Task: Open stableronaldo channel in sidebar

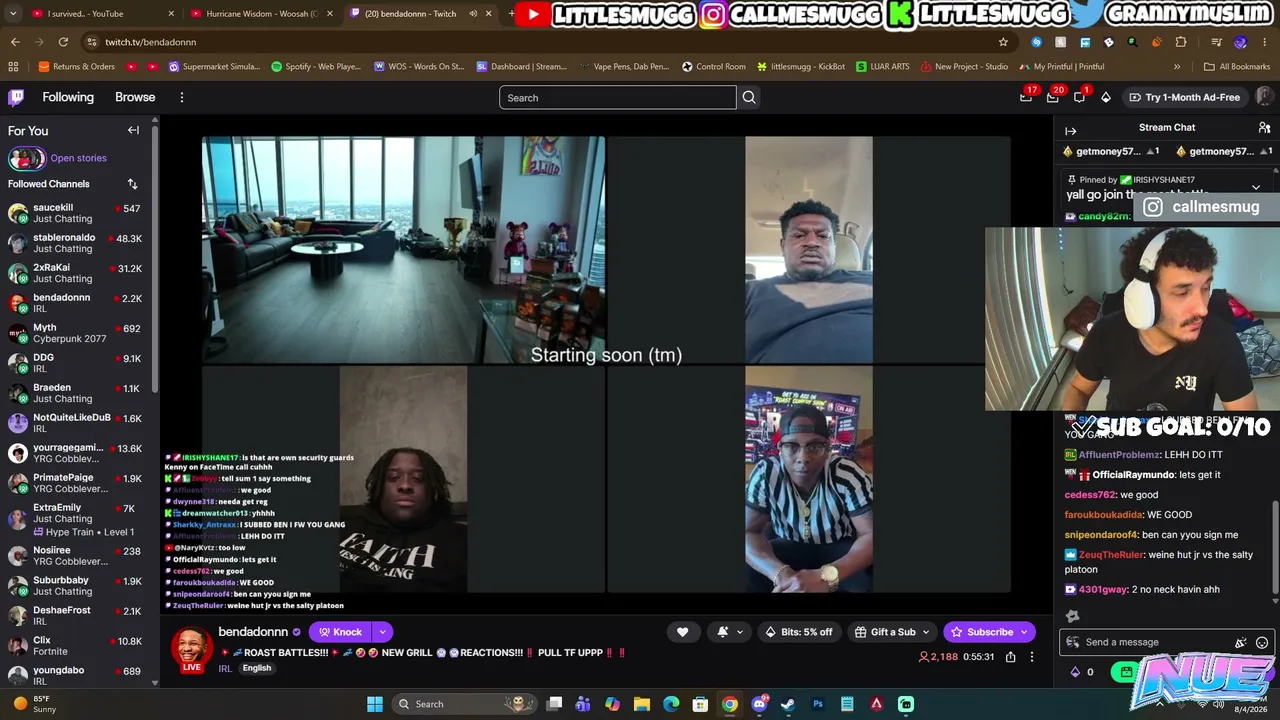Action: point(76,243)
